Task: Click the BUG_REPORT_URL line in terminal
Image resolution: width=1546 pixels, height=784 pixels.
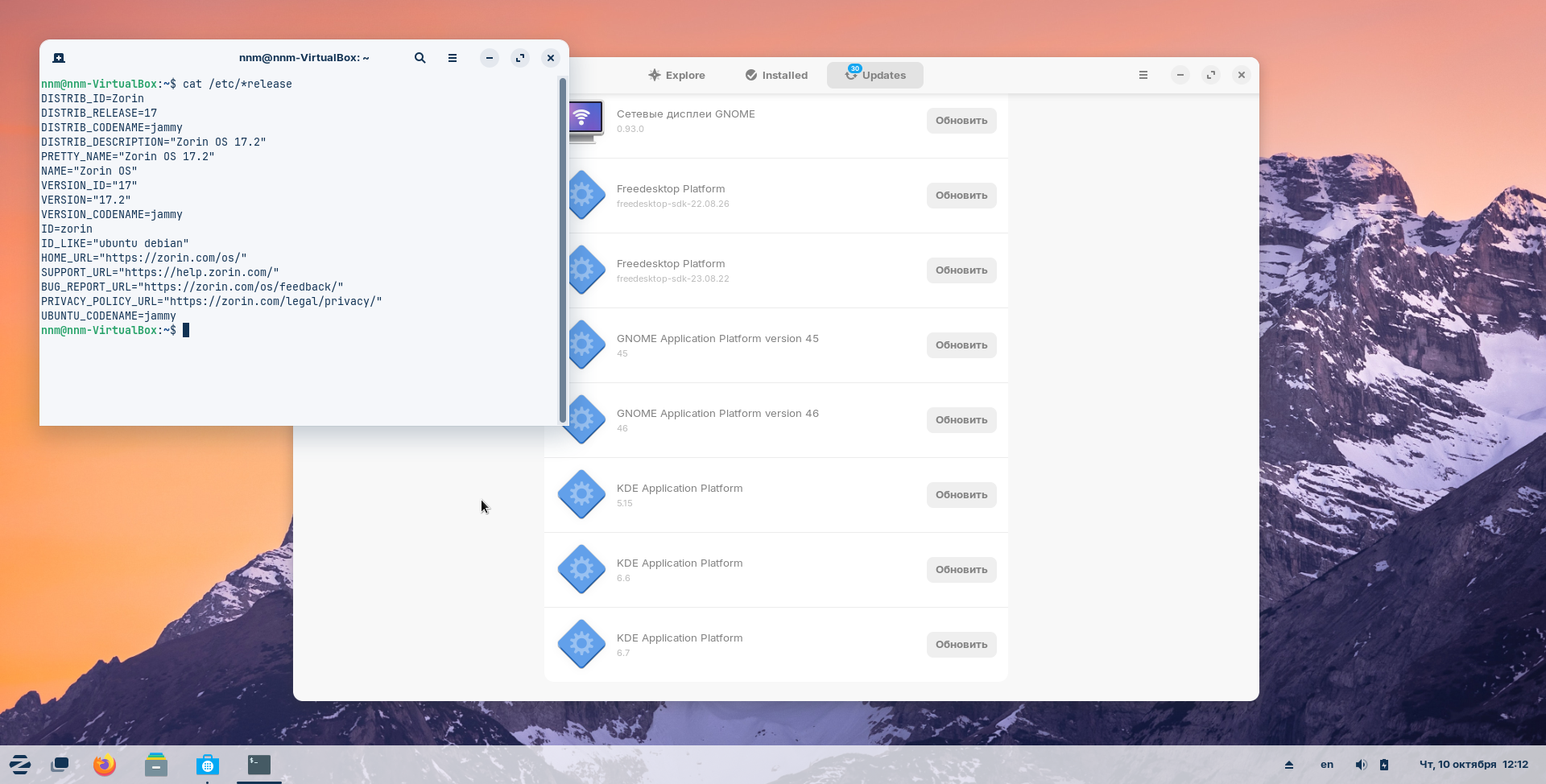Action: [x=192, y=287]
